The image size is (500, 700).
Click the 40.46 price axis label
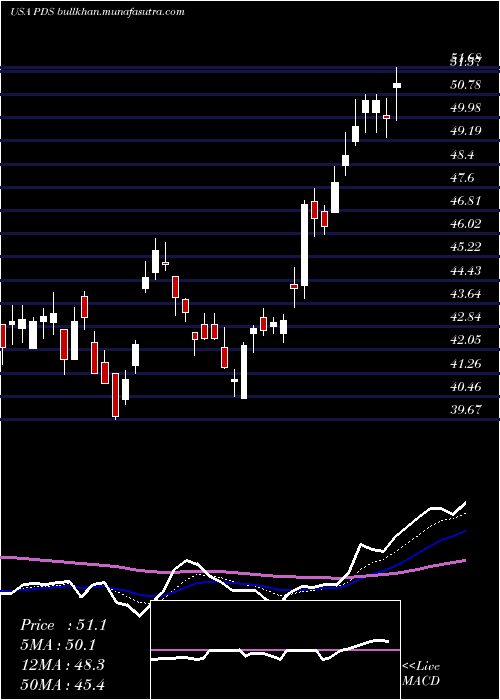pos(466,387)
